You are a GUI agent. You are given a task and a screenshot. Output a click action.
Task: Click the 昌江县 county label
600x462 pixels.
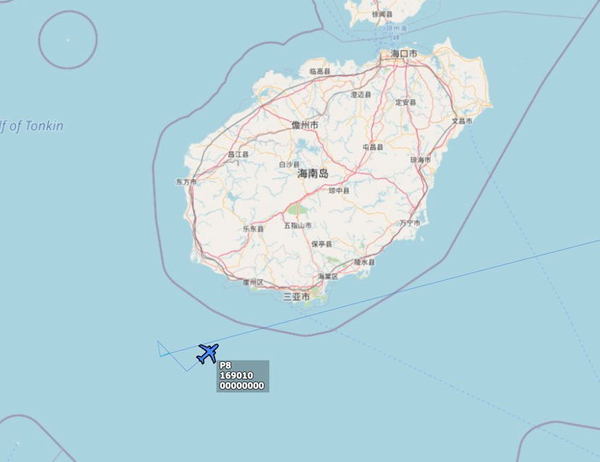point(238,154)
